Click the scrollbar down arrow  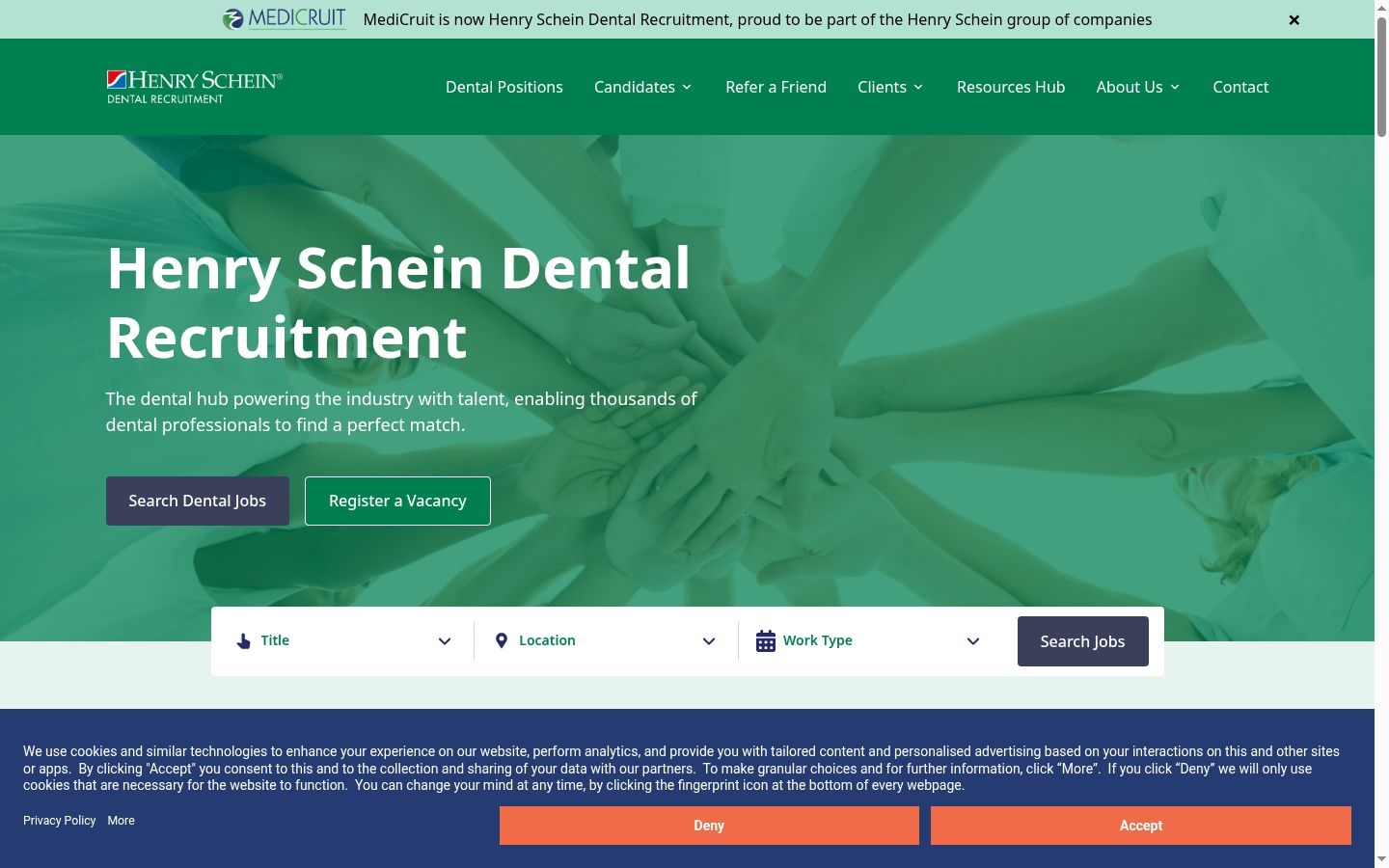click(x=1381, y=859)
